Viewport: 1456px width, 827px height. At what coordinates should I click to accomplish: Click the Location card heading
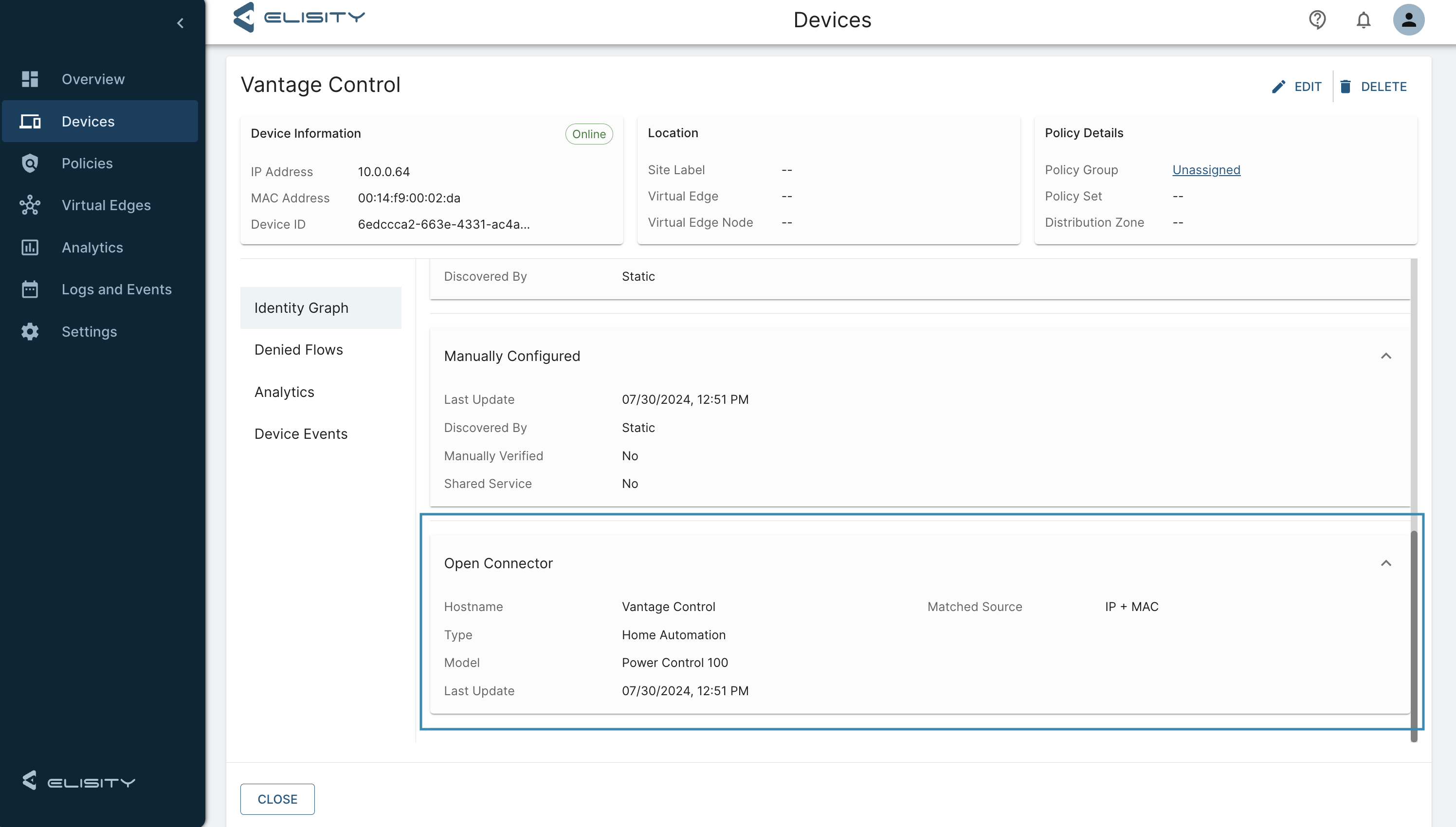click(x=673, y=133)
